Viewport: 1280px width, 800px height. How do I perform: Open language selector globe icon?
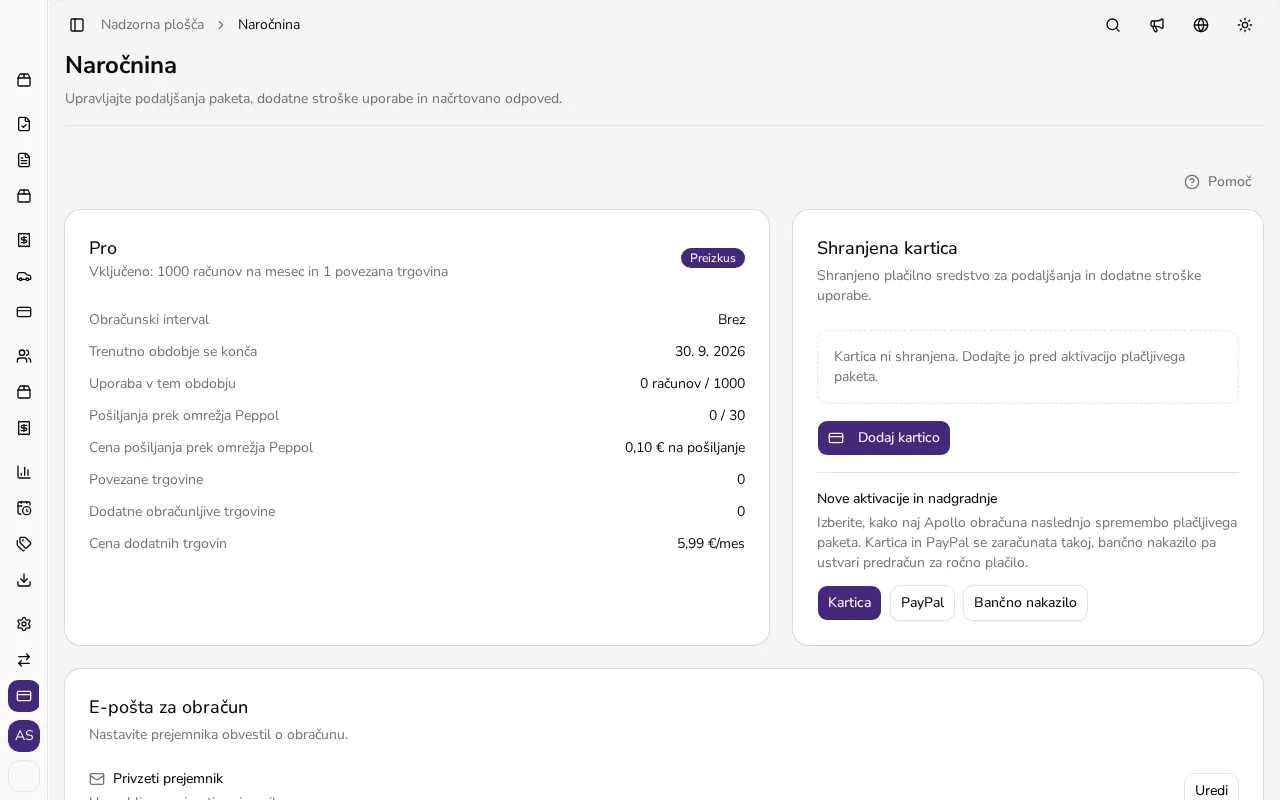(x=1201, y=25)
